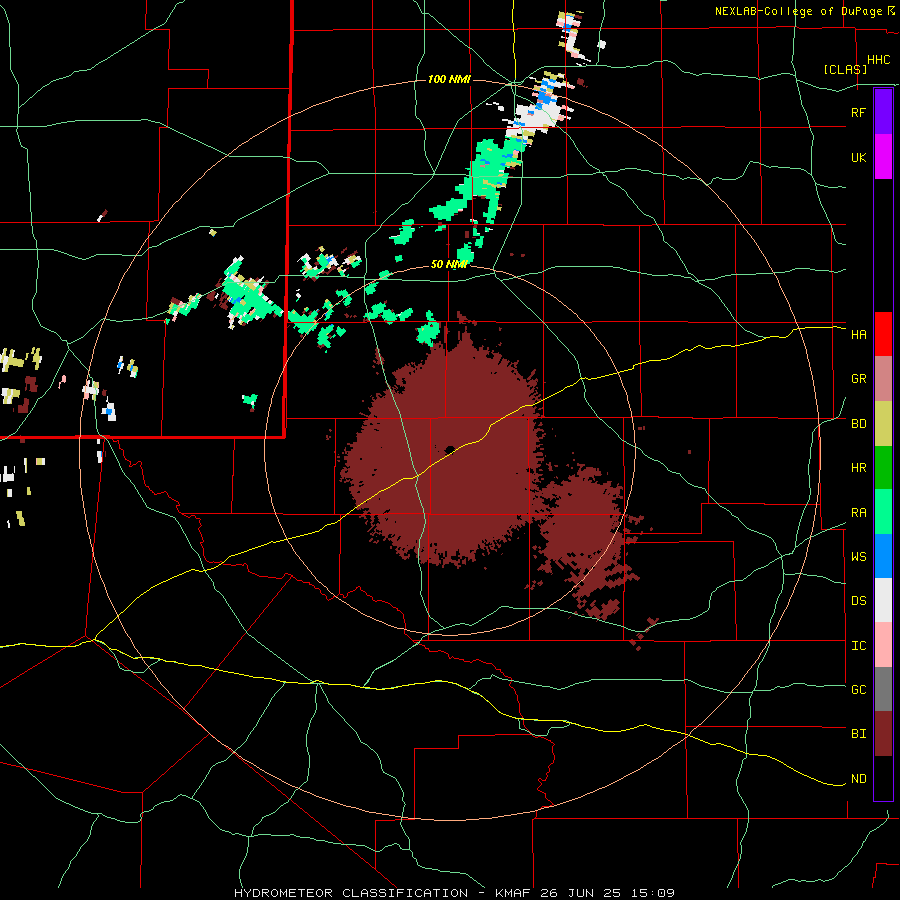Click the dusty pink GR legend swatch
The width and height of the screenshot is (900, 900).
pyautogui.click(x=883, y=379)
